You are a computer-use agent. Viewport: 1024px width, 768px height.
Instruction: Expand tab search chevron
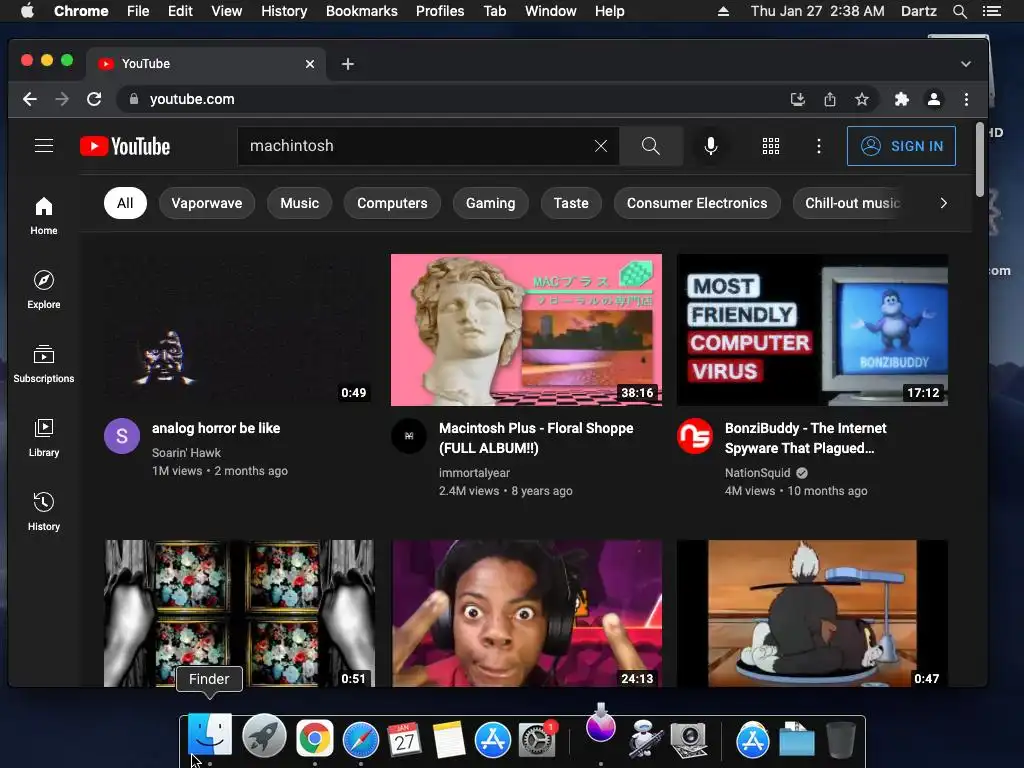pos(966,64)
